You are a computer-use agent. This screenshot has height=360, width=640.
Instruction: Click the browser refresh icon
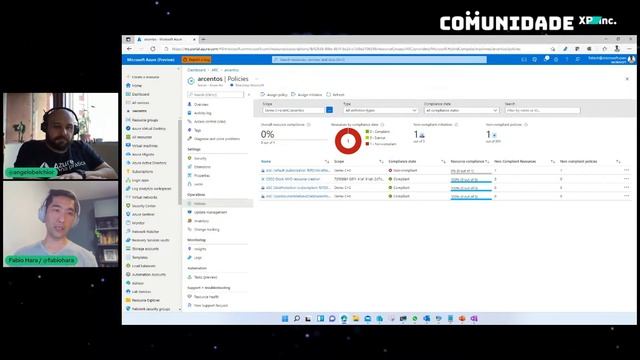(x=153, y=49)
